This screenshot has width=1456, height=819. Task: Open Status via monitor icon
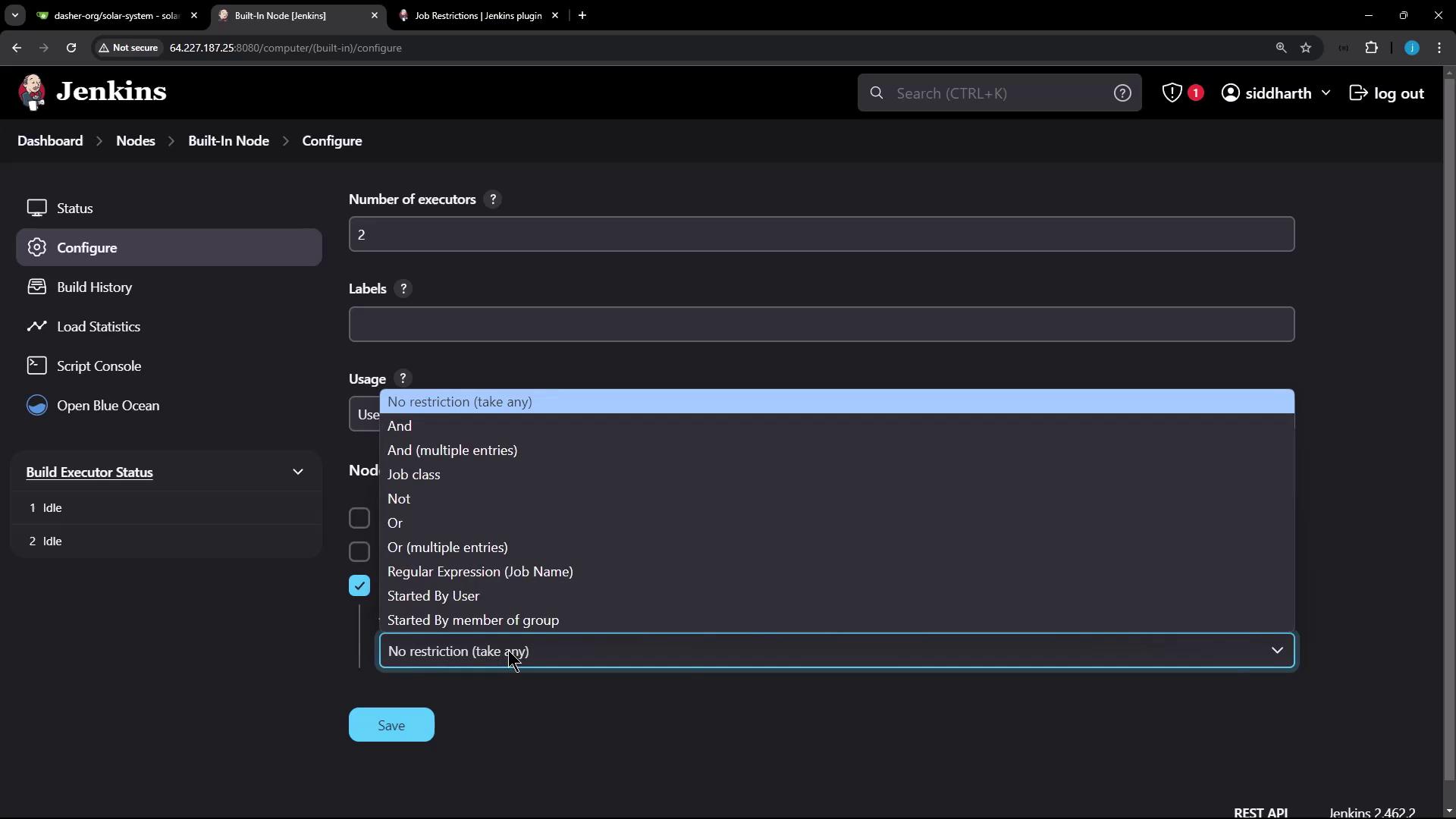coord(37,208)
